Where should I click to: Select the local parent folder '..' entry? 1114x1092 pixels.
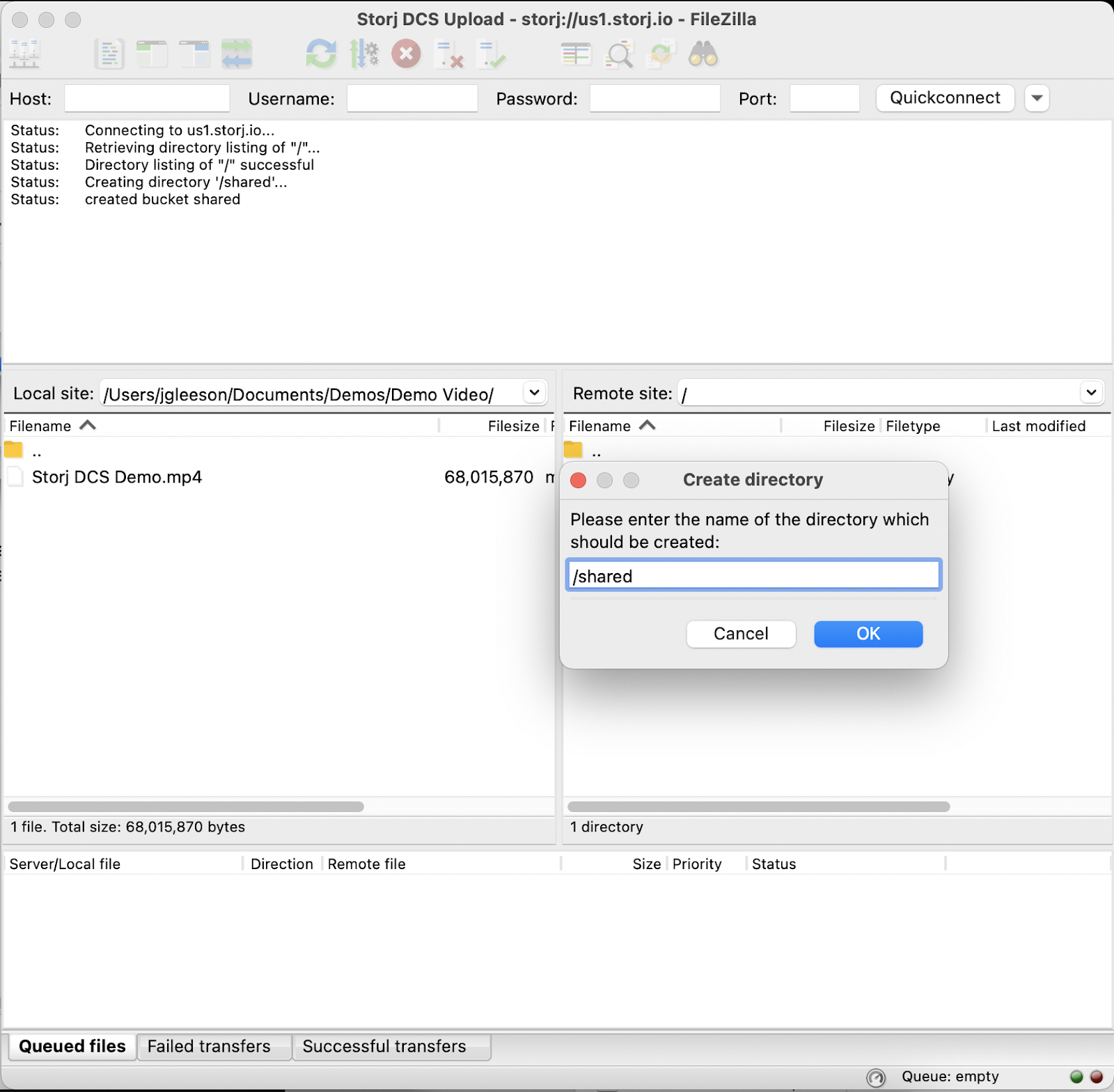click(278, 451)
